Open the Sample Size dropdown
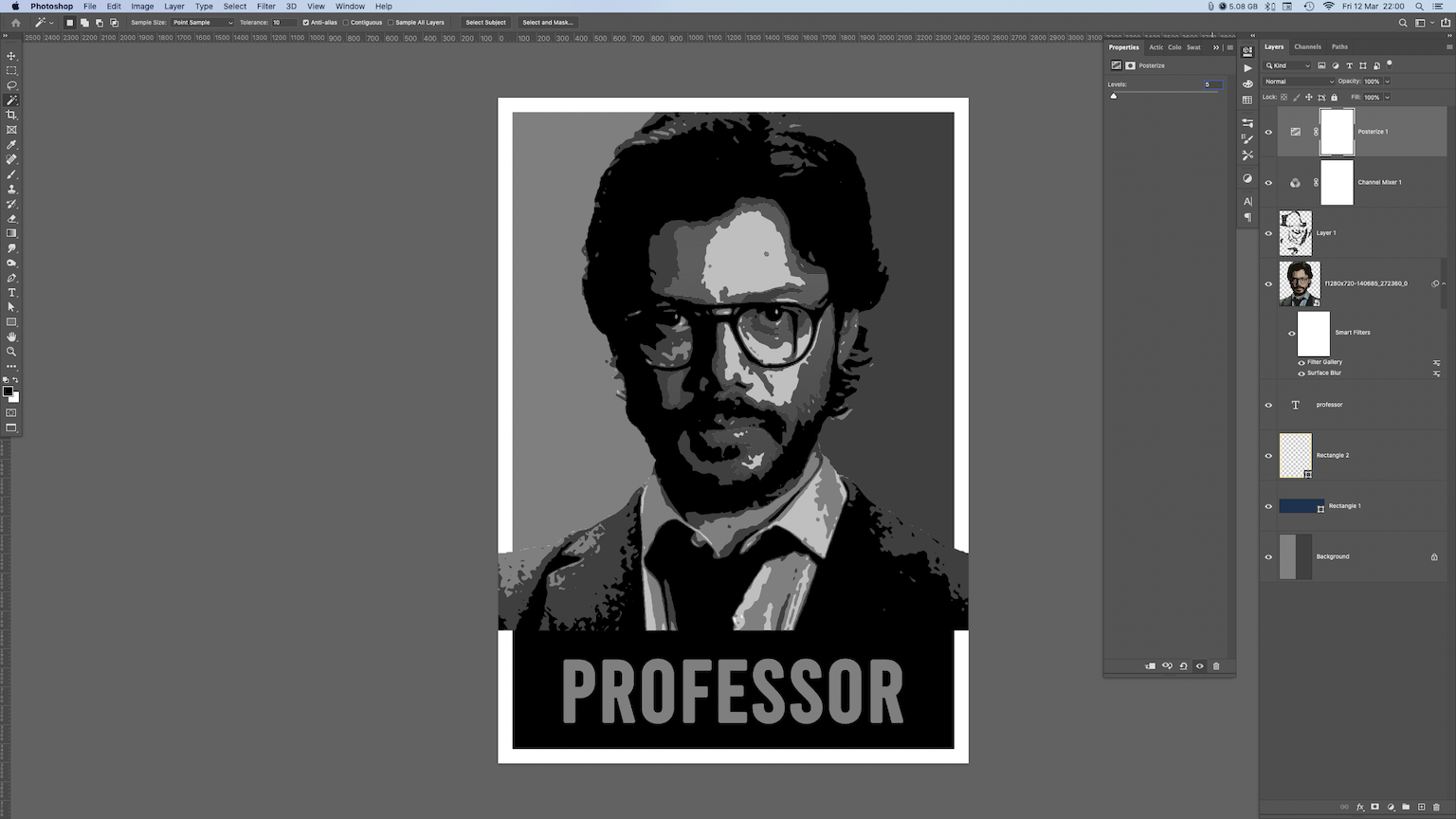This screenshot has height=819, width=1456. 202,23
